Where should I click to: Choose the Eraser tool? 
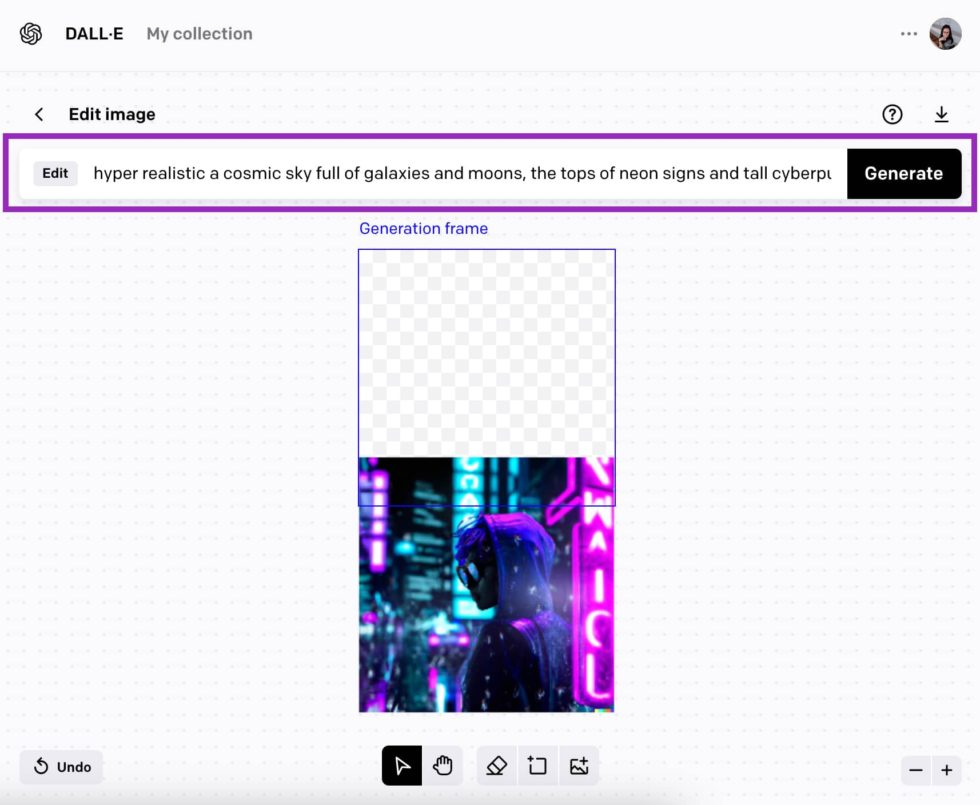point(497,766)
